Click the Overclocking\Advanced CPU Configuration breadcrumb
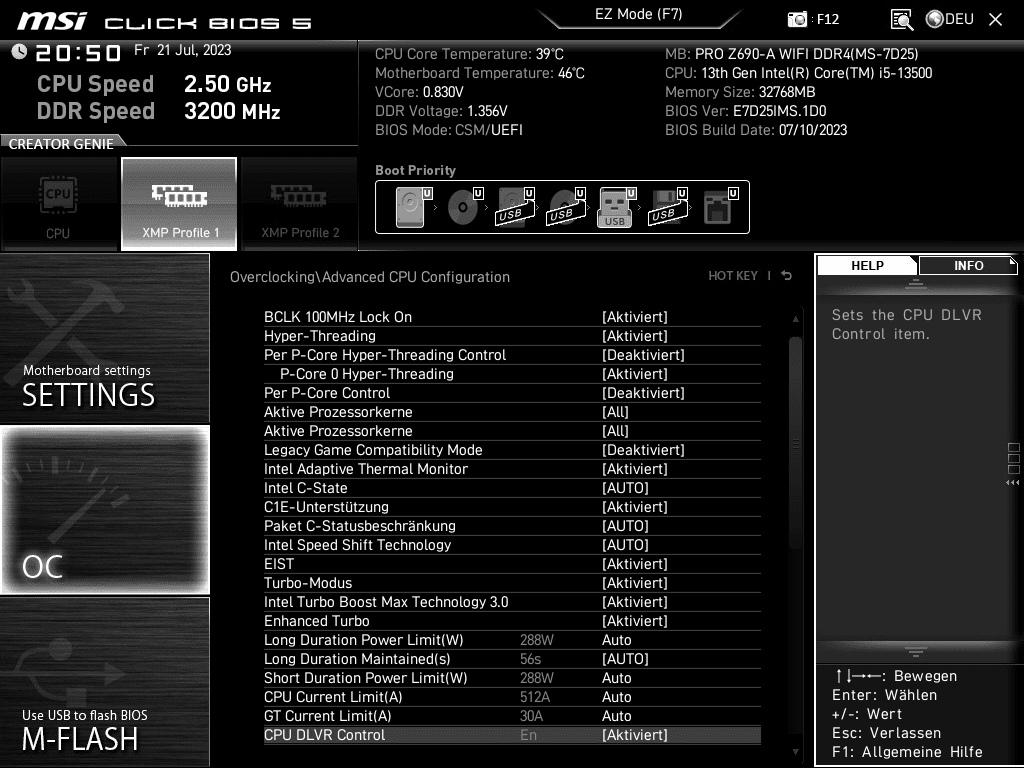The height and width of the screenshot is (768, 1024). click(370, 277)
